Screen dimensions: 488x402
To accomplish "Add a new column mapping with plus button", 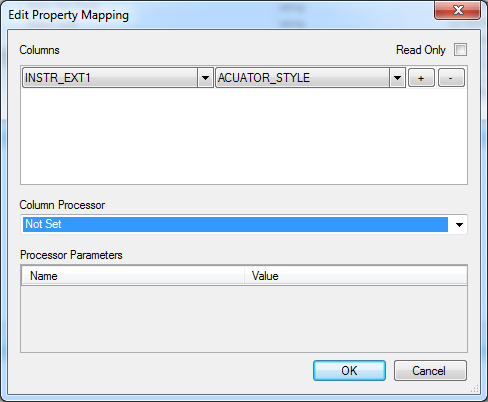I will (421, 78).
